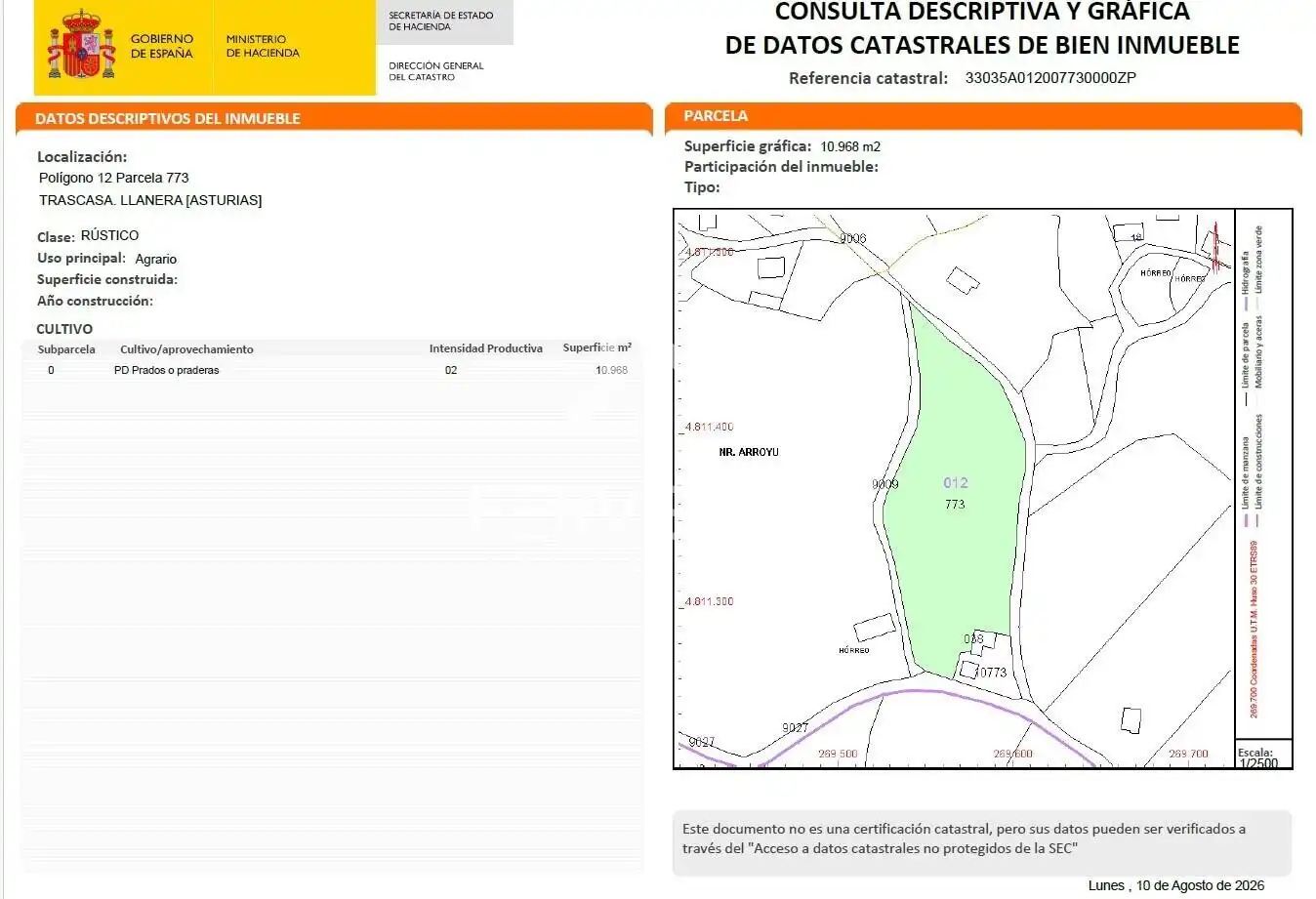1316x899 pixels.
Task: Click the 'PARCELA' section header
Action: tap(716, 115)
